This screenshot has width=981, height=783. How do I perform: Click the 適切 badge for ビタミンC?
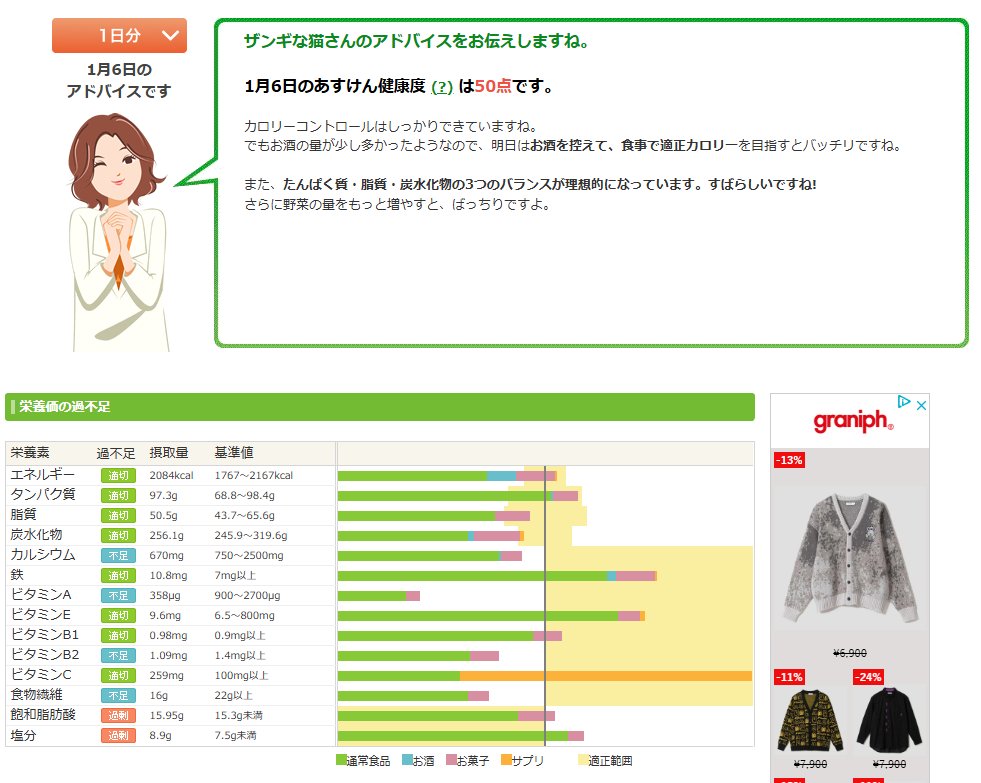pyautogui.click(x=118, y=675)
